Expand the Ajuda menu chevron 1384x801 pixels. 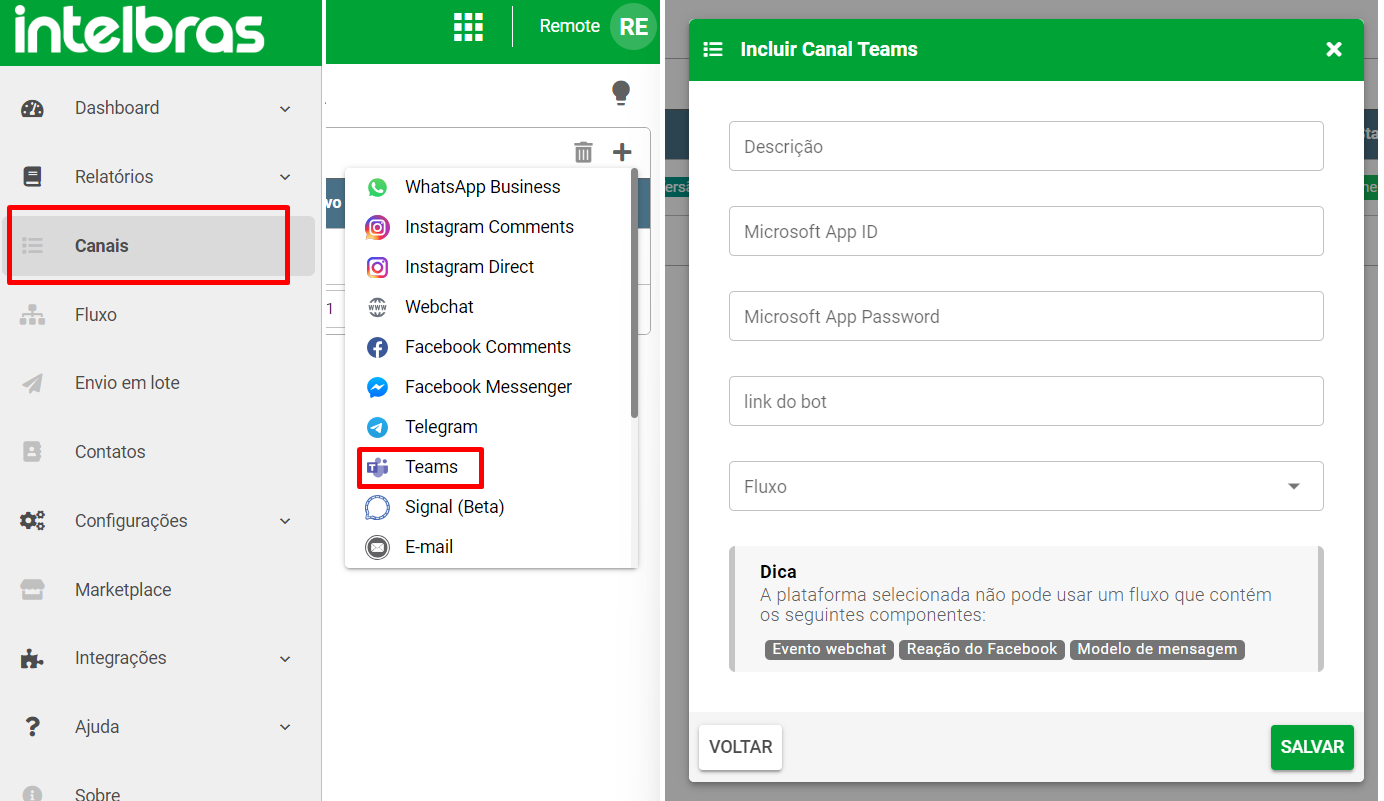[x=285, y=727]
